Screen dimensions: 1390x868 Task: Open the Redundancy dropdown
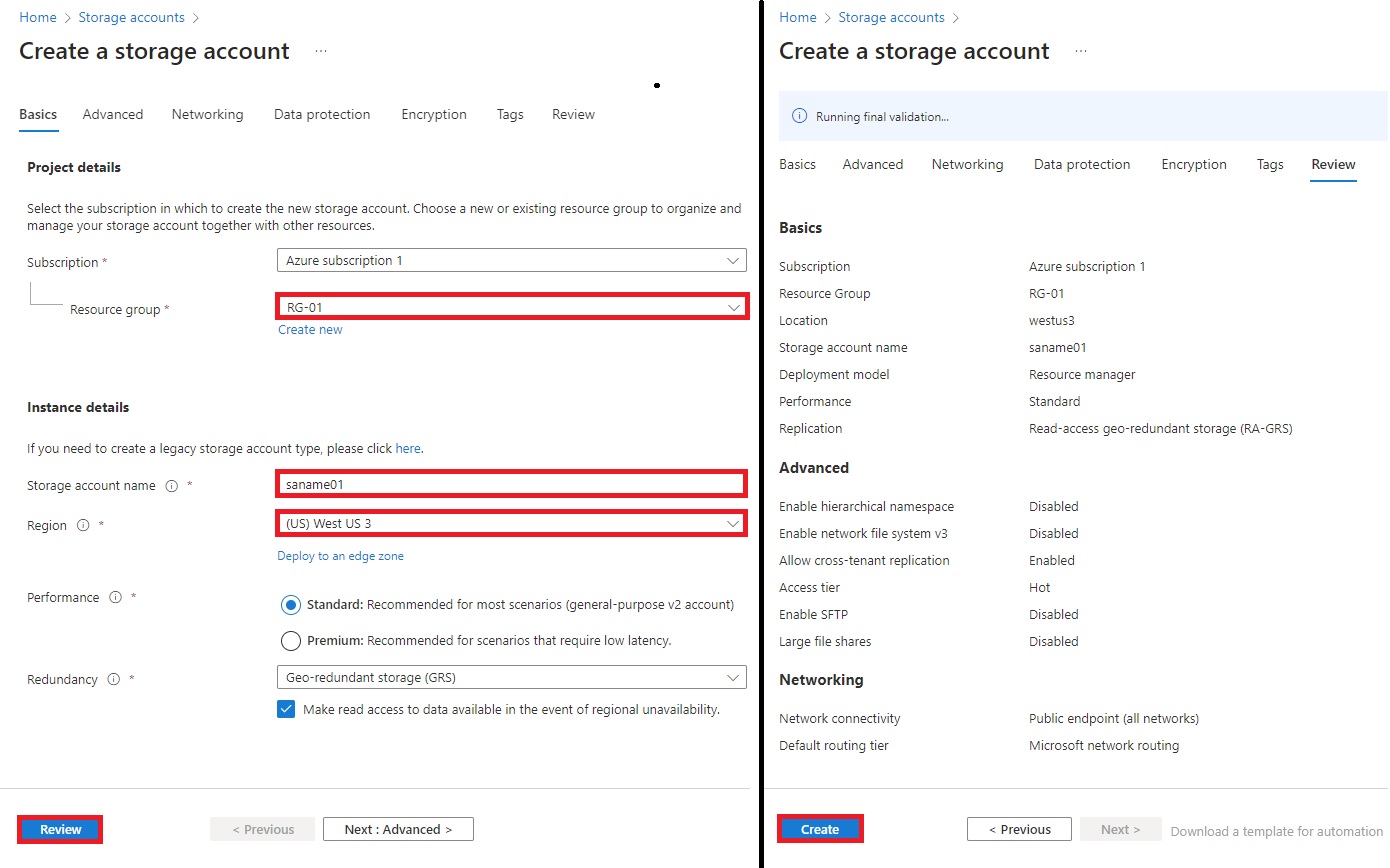(511, 677)
